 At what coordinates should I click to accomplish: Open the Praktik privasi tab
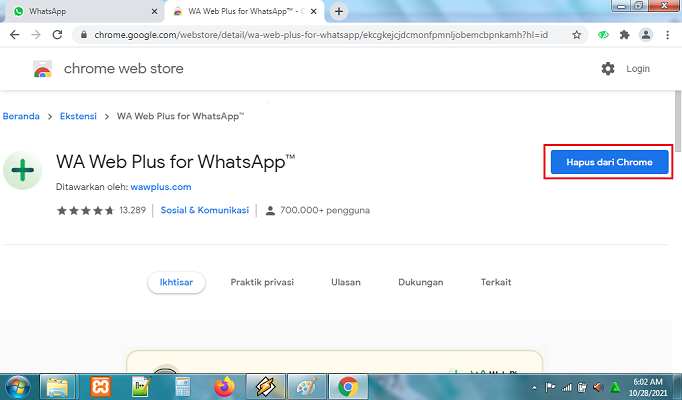(262, 282)
